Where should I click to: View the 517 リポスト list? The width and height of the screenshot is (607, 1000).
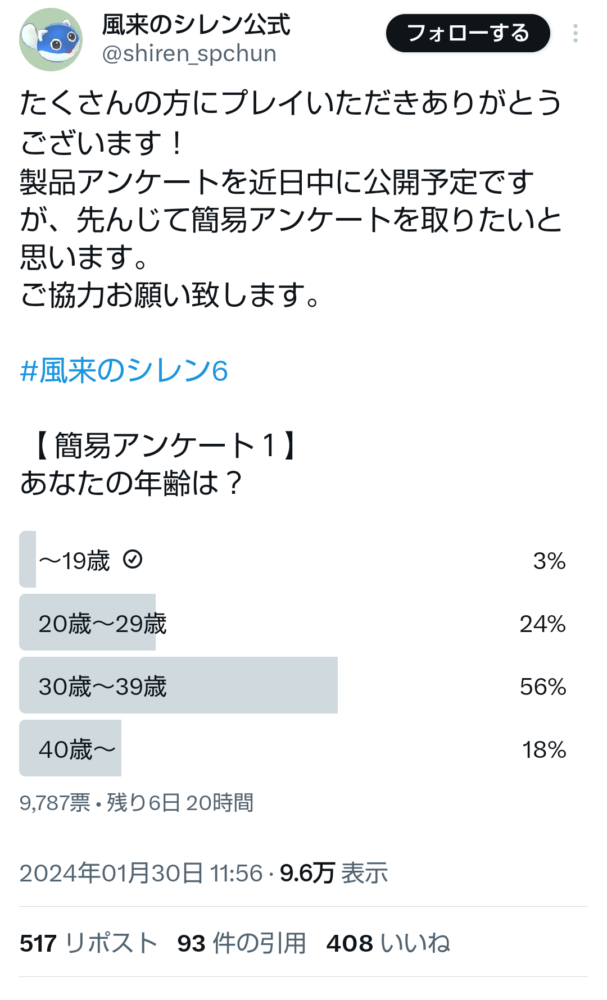click(88, 943)
